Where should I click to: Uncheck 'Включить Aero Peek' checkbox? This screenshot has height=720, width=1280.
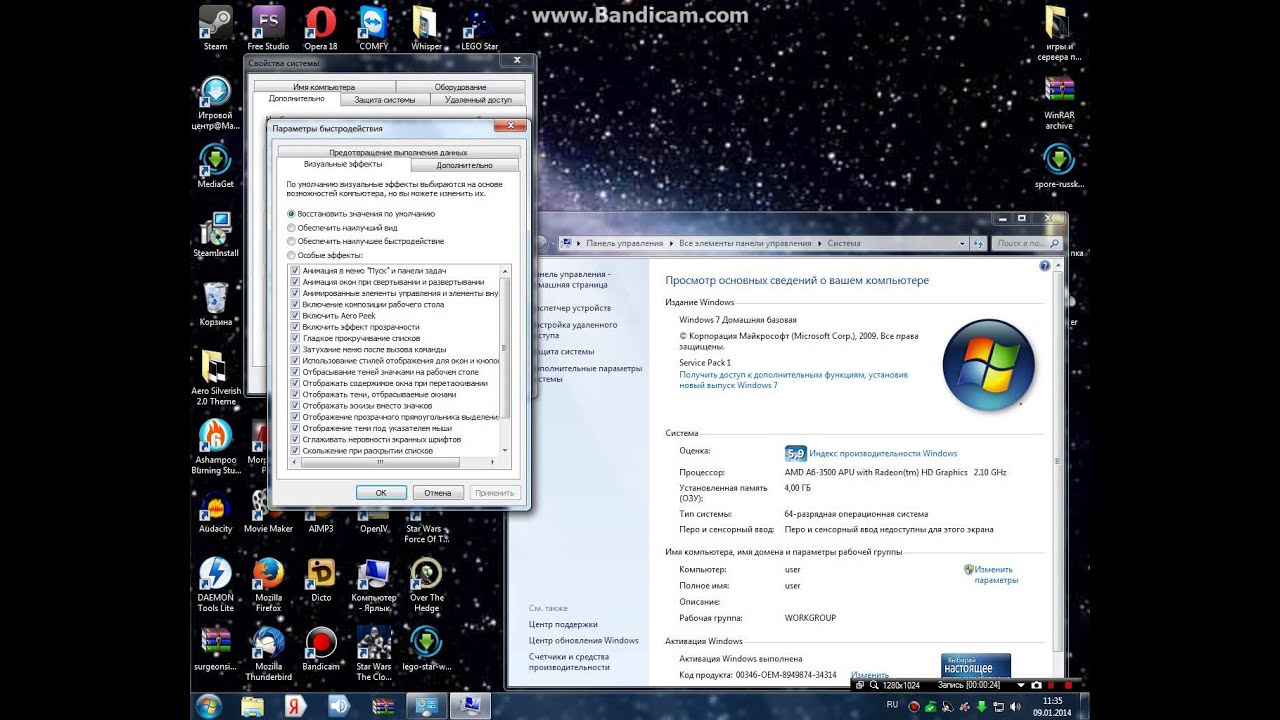295,316
